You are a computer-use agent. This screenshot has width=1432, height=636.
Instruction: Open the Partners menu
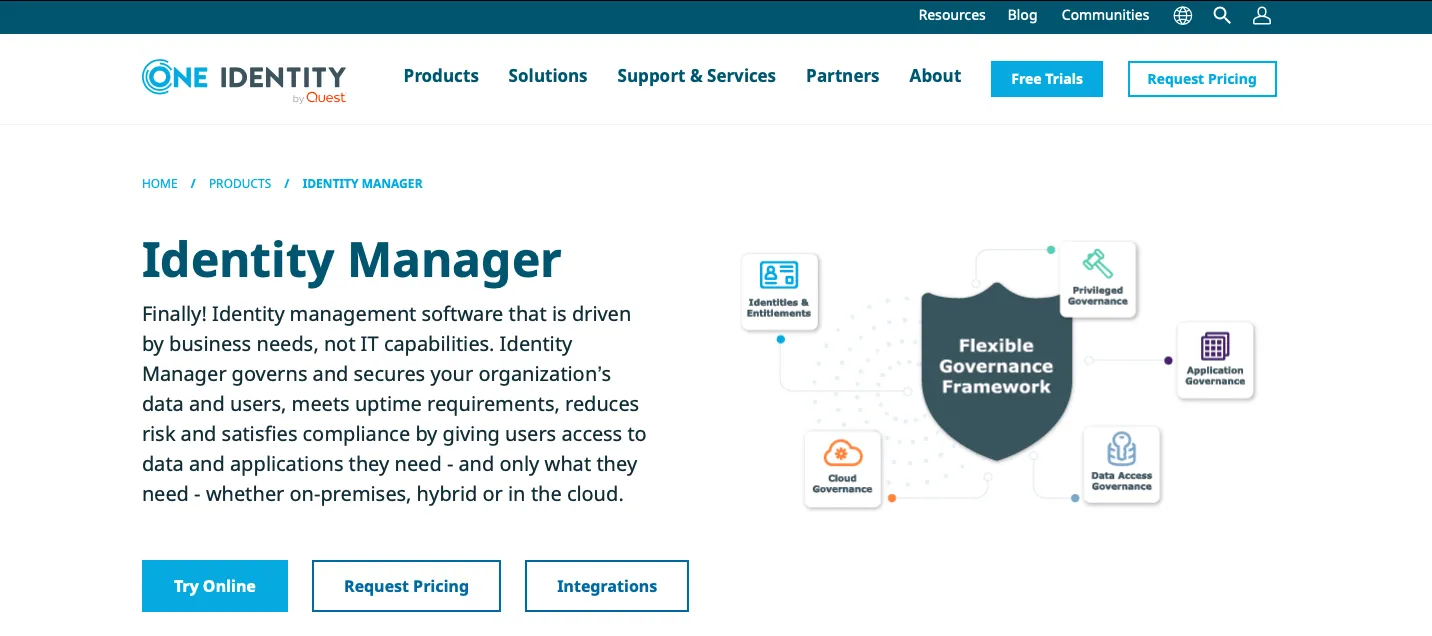point(843,76)
